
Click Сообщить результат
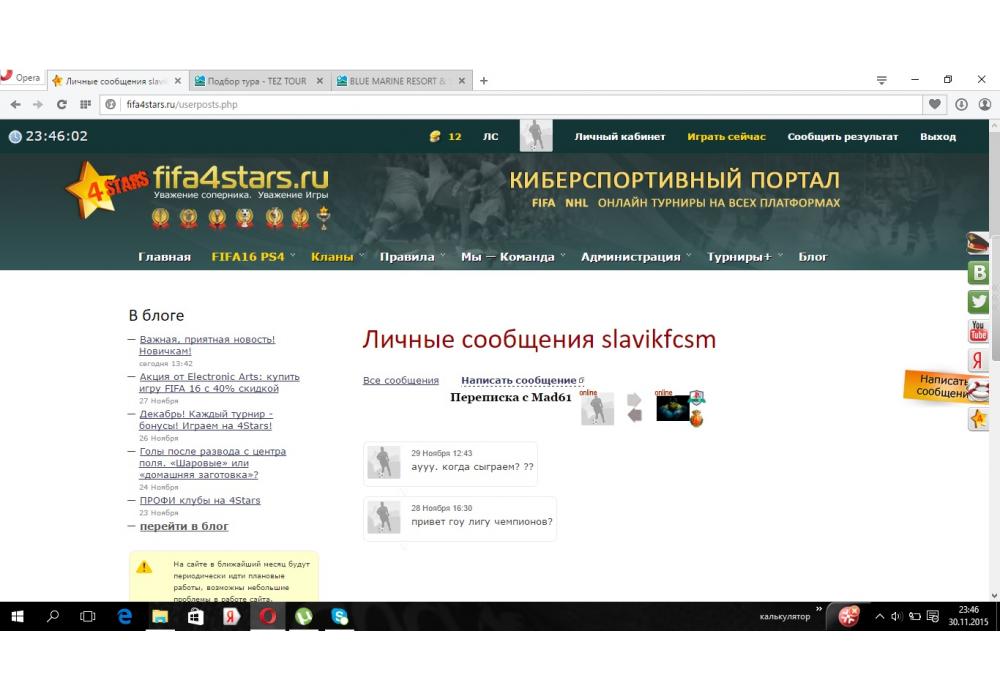click(x=842, y=136)
